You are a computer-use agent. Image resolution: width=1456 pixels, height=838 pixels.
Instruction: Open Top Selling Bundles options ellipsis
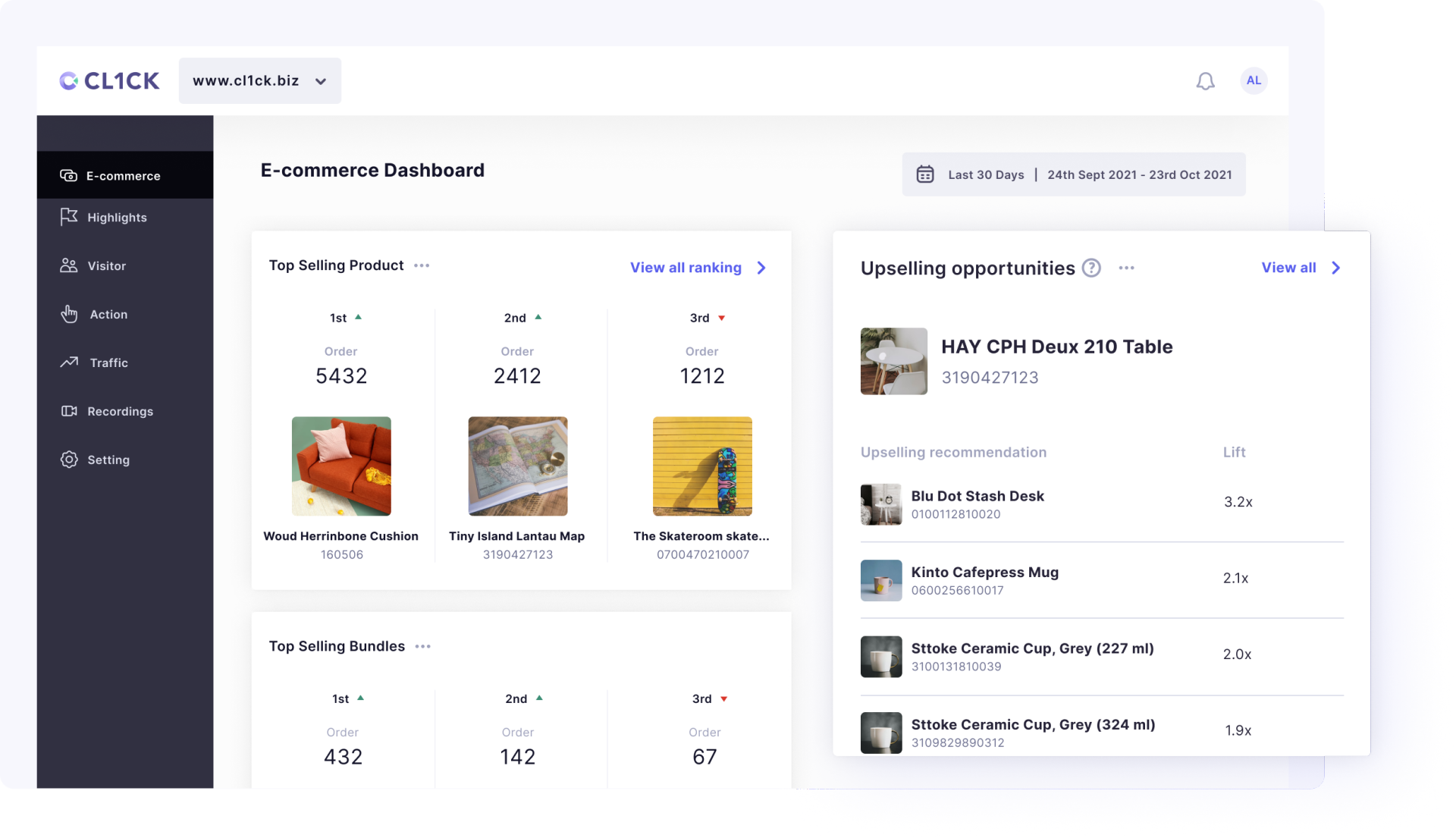click(x=423, y=646)
